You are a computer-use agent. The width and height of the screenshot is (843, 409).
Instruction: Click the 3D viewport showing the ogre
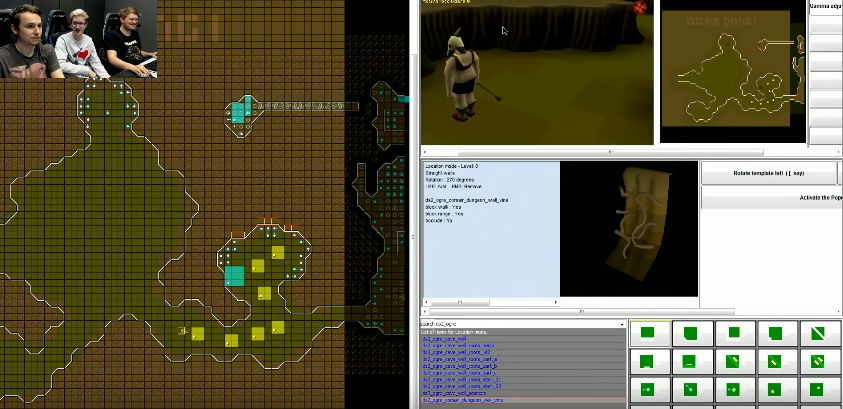[x=537, y=73]
